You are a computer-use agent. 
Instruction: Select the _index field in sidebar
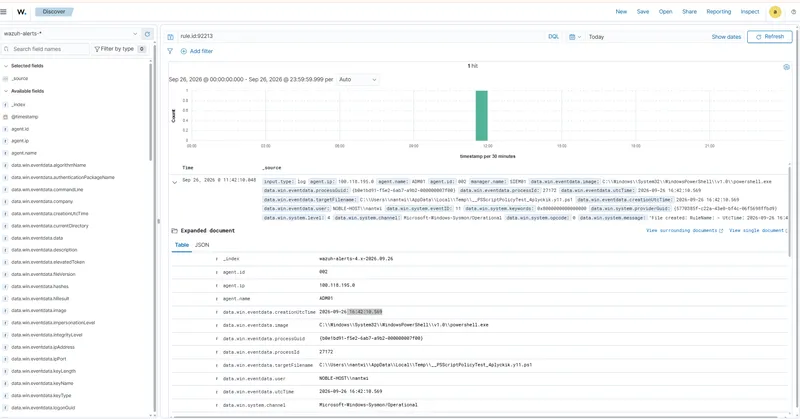18,105
